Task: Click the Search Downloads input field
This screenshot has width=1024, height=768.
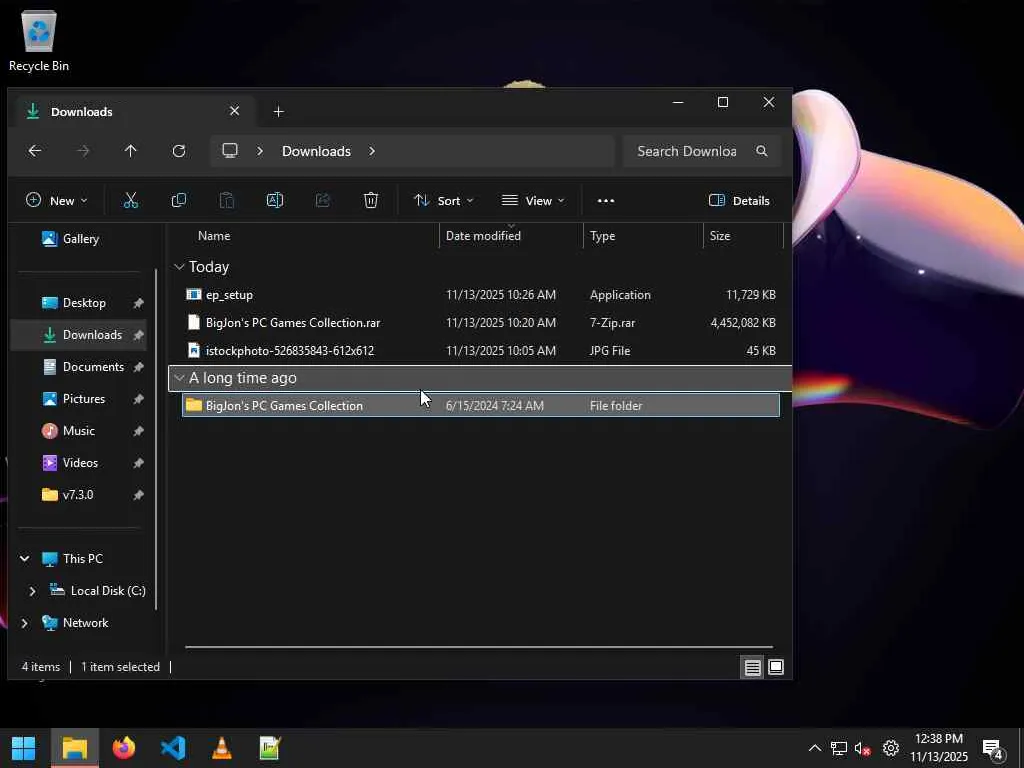Action: click(x=686, y=151)
